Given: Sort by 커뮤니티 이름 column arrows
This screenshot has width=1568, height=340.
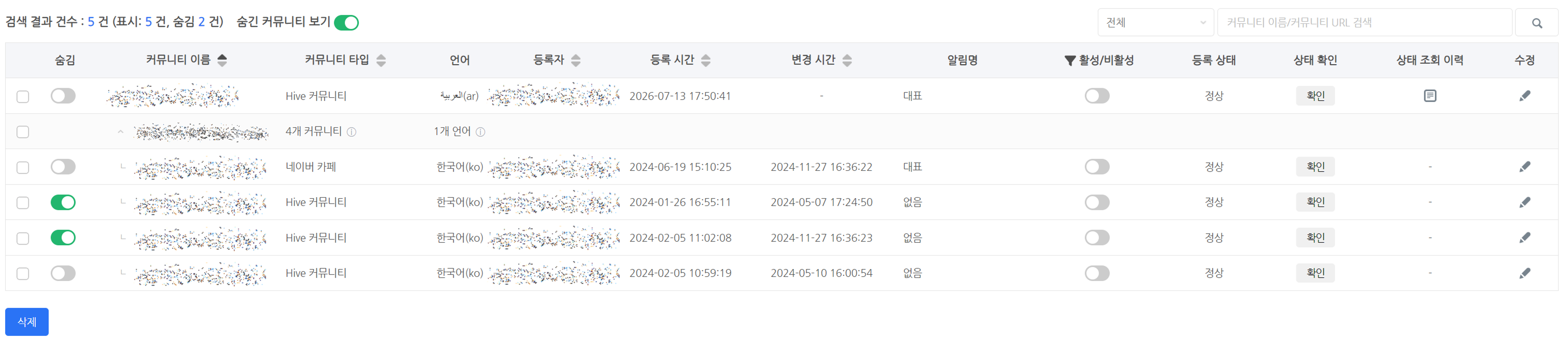Looking at the screenshot, I should click(x=222, y=60).
